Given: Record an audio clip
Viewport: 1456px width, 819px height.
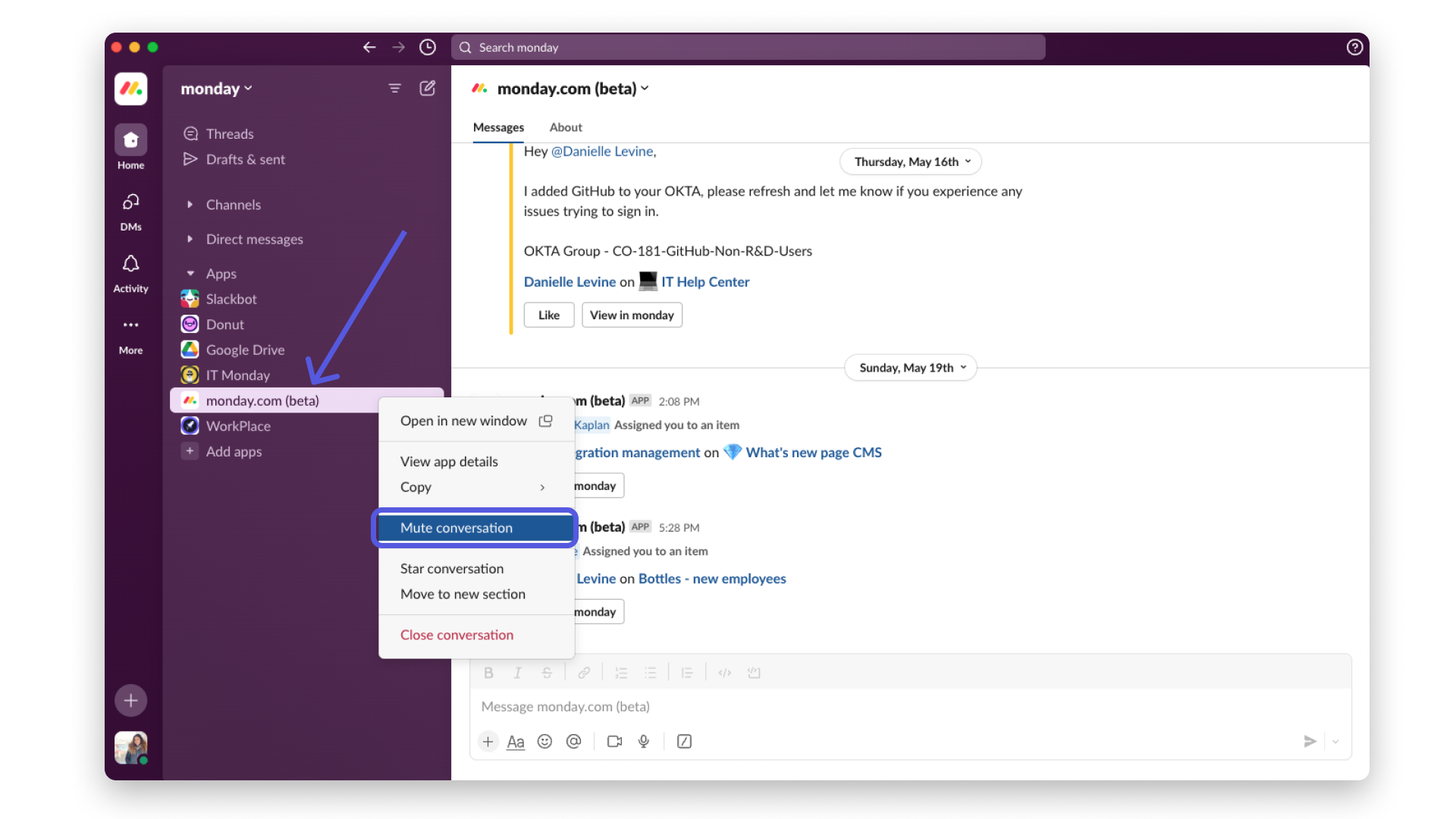Looking at the screenshot, I should [x=644, y=742].
